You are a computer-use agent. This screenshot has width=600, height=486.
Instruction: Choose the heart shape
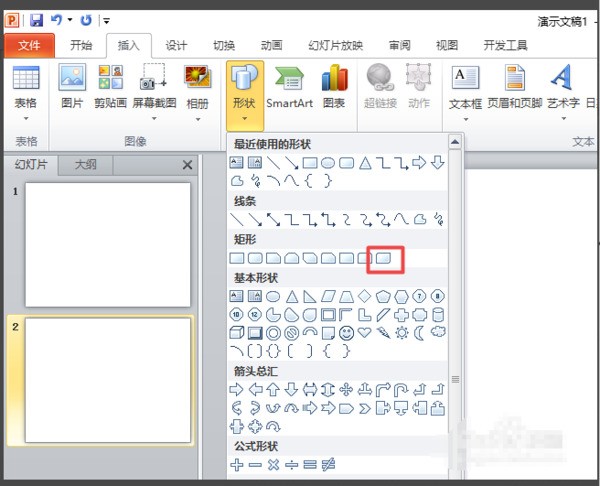[x=364, y=333]
